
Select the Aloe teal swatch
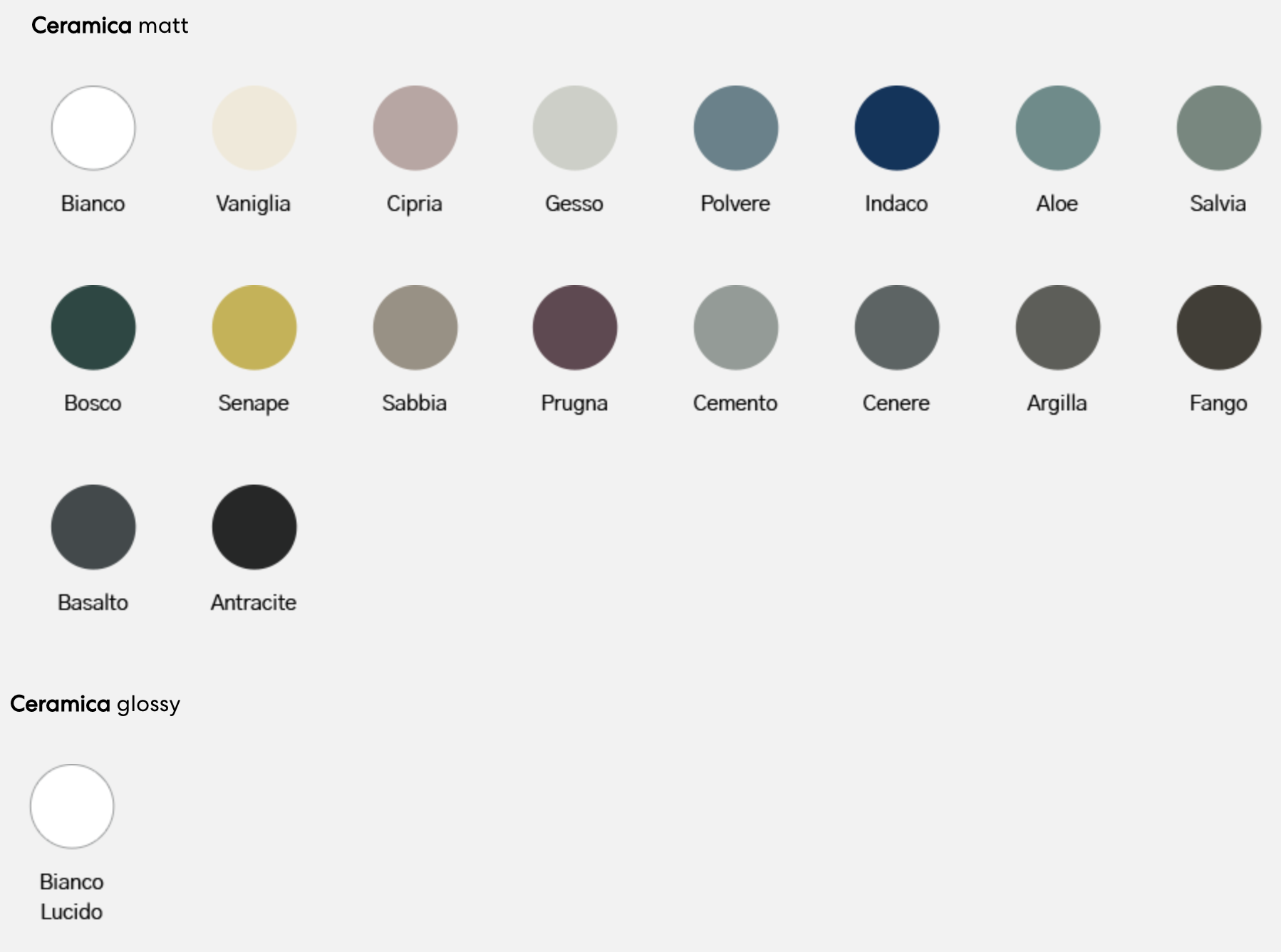tap(1058, 128)
